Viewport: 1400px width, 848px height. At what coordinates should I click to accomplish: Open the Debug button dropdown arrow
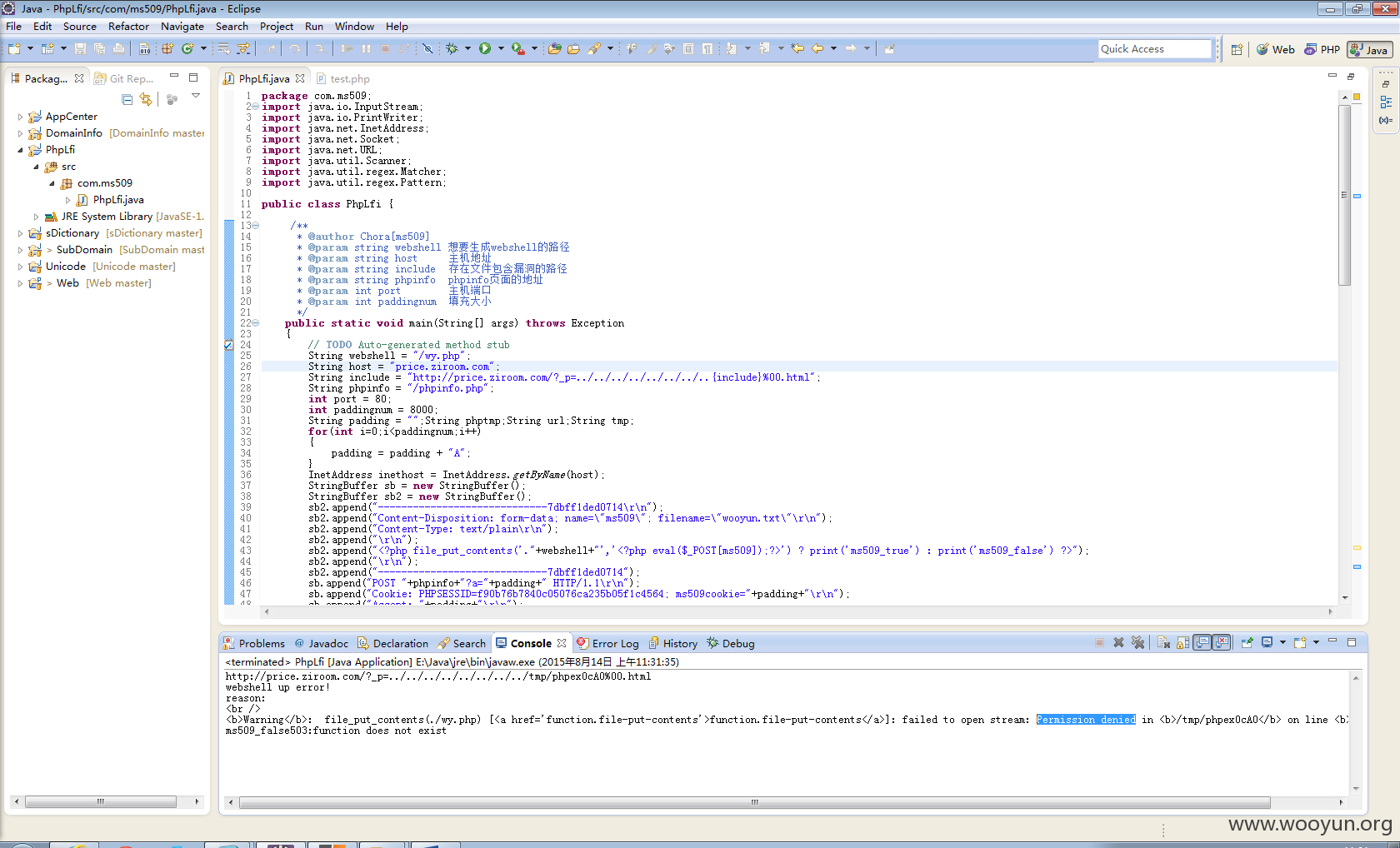click(467, 49)
